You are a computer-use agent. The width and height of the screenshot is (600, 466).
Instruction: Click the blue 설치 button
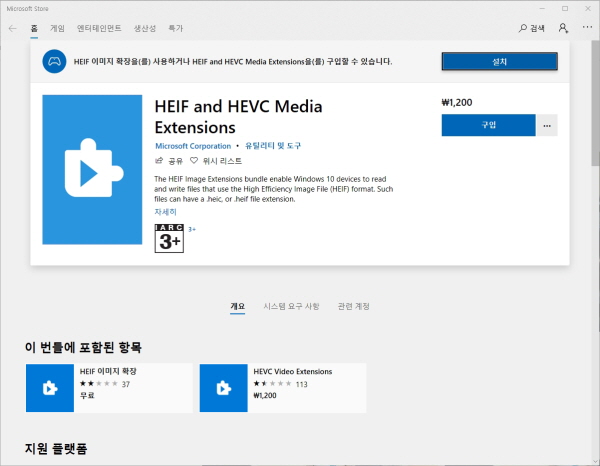coord(499,61)
